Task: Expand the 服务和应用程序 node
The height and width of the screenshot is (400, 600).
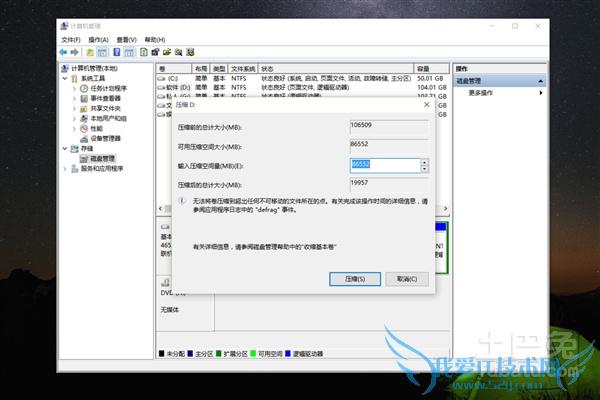Action: pos(65,169)
